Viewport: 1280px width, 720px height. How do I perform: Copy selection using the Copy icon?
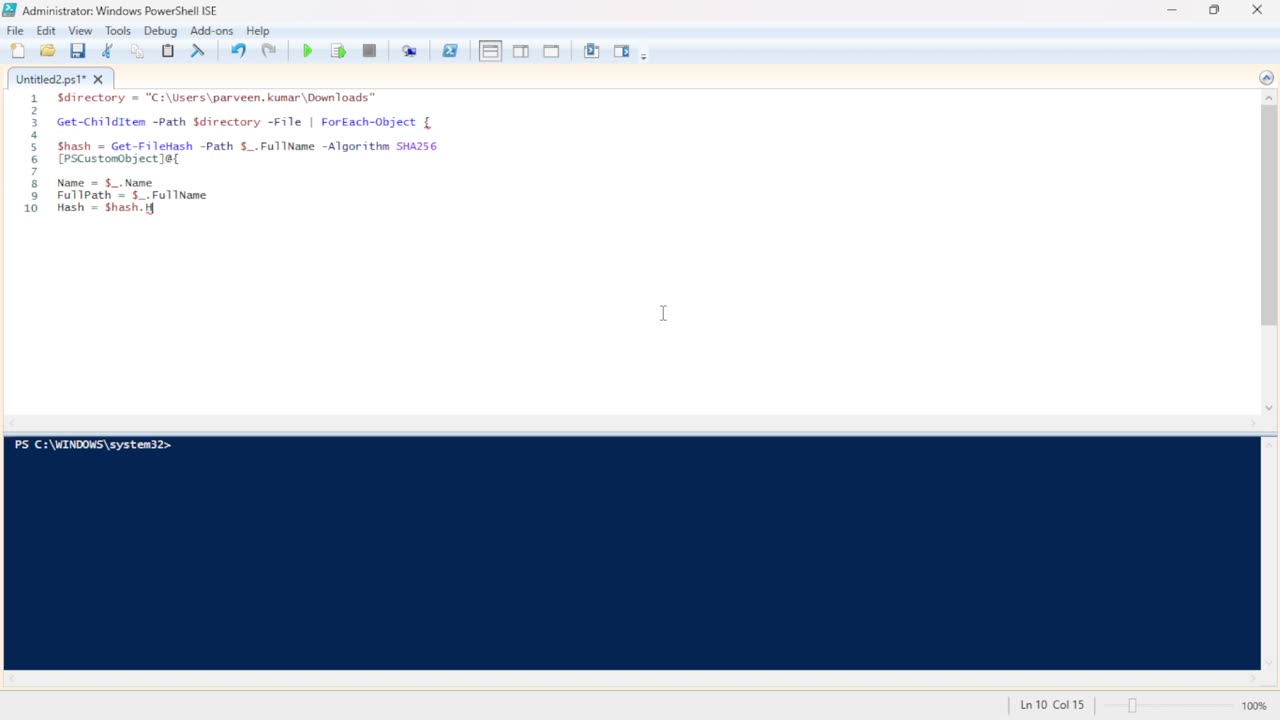tap(137, 51)
